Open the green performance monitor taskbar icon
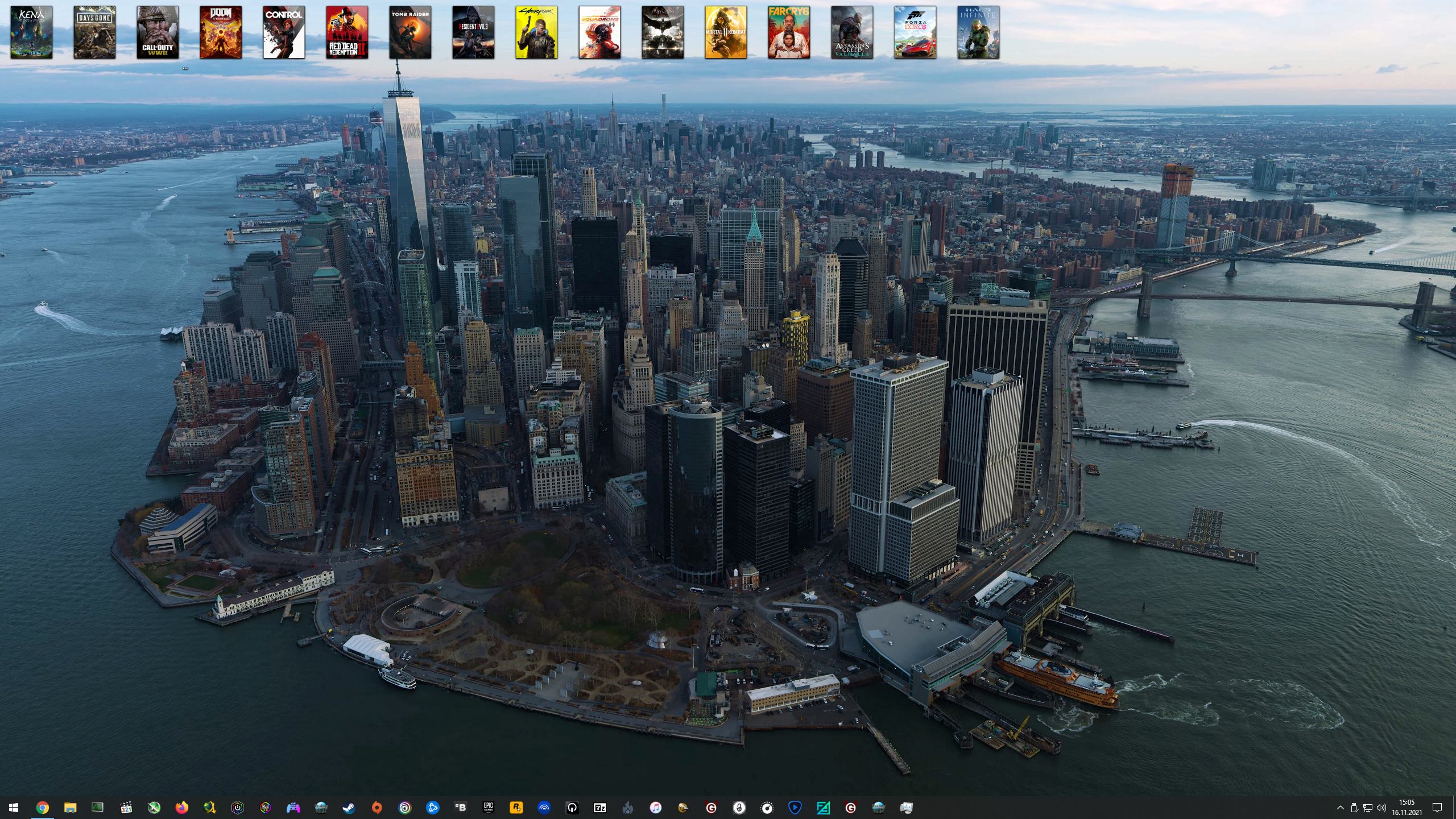1456x819 pixels. click(98, 808)
